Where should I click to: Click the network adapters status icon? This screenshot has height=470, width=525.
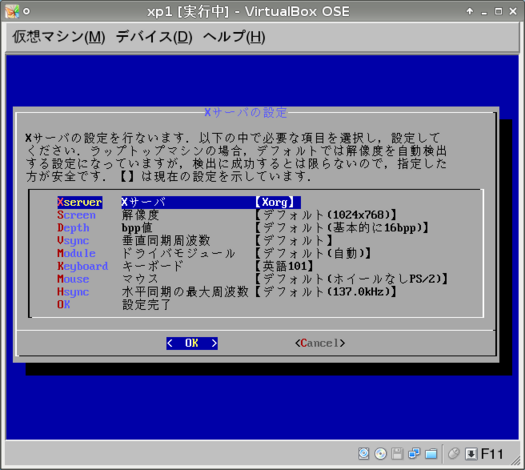coord(414,454)
